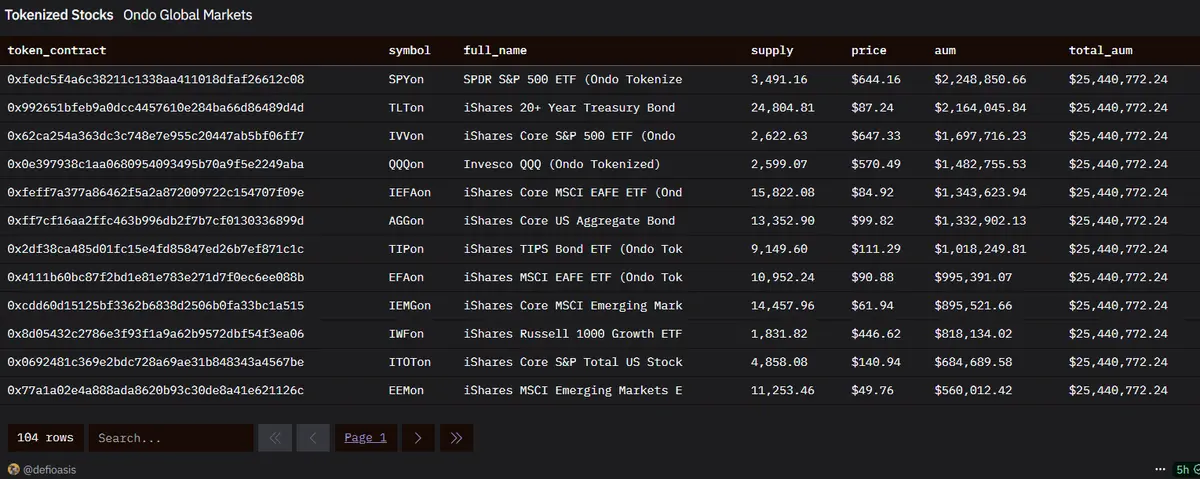Image resolution: width=1200 pixels, height=479 pixels.
Task: Click the 15,822.08 supply value
Action: (783, 192)
